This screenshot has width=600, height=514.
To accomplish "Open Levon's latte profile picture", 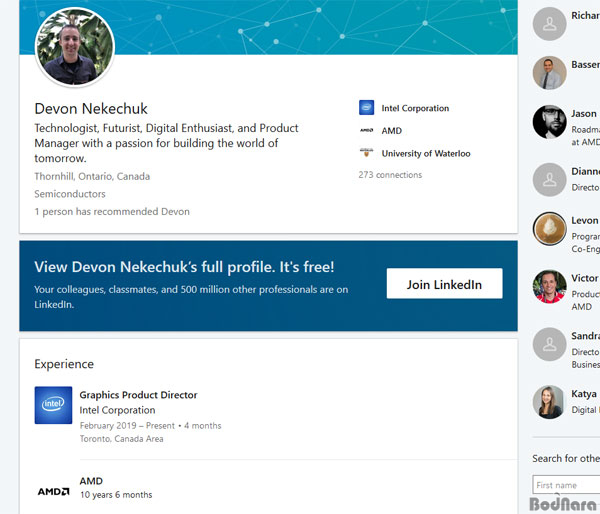I will coord(549,228).
